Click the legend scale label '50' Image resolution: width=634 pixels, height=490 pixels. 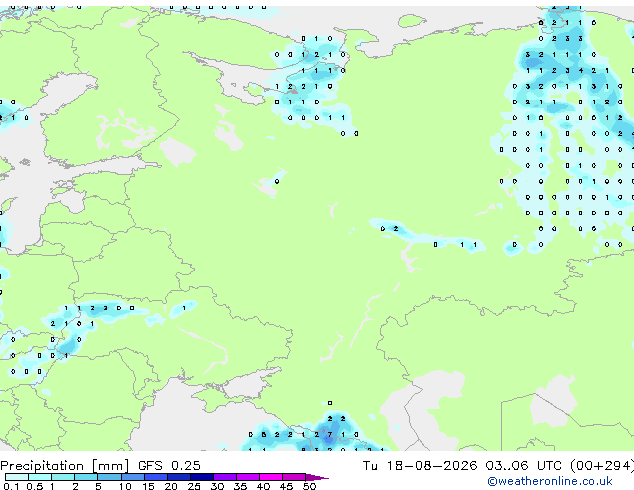(x=309, y=486)
